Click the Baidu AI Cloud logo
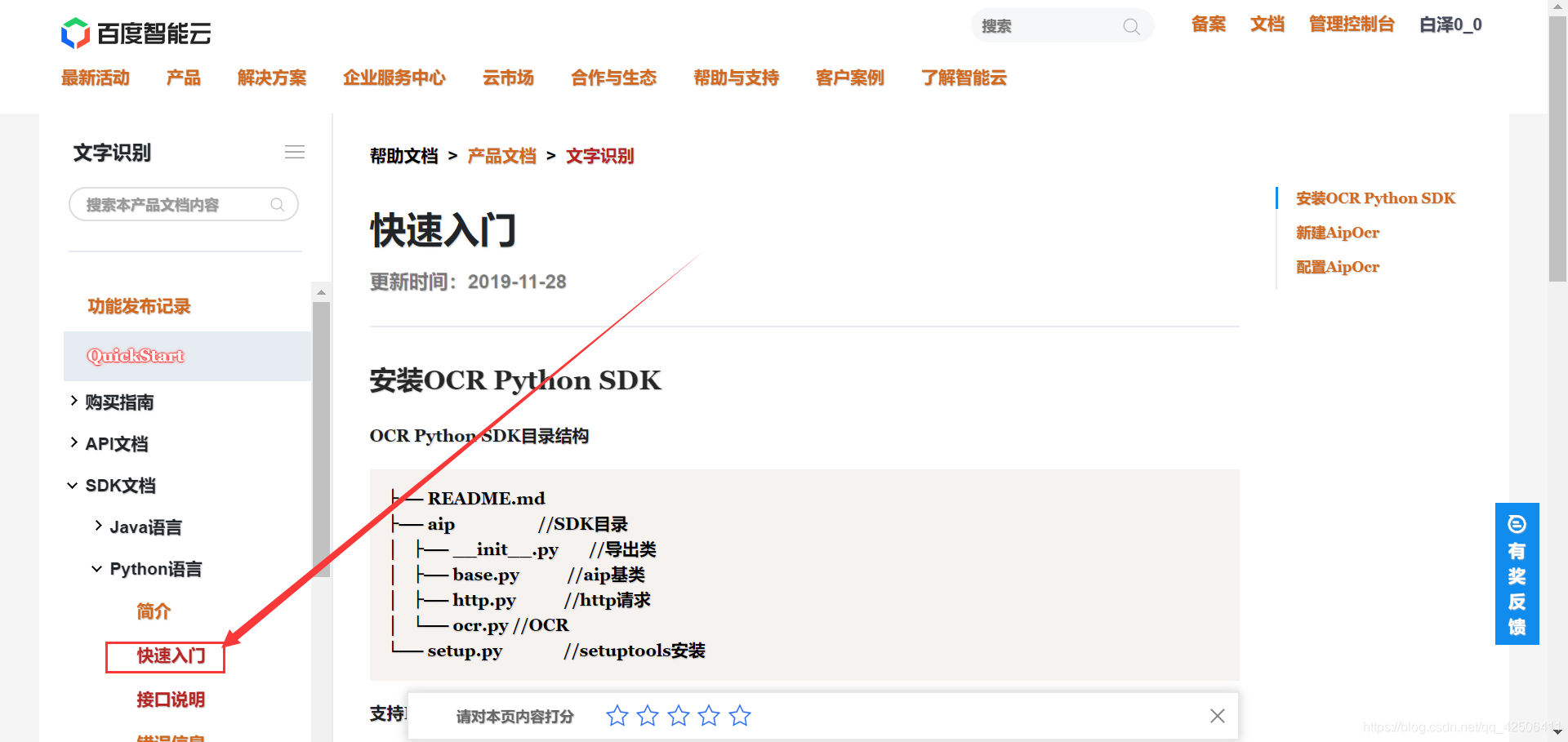This screenshot has height=742, width=1568. coord(136,33)
